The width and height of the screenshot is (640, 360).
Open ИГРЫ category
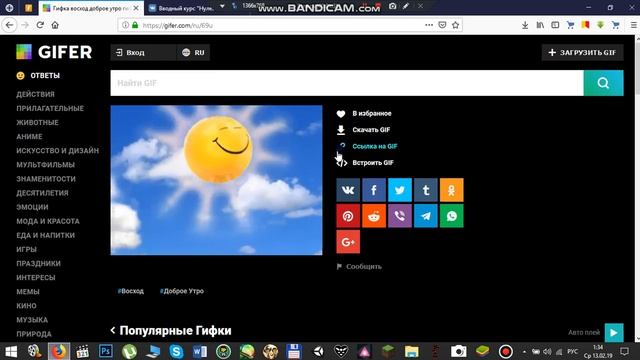[26, 249]
